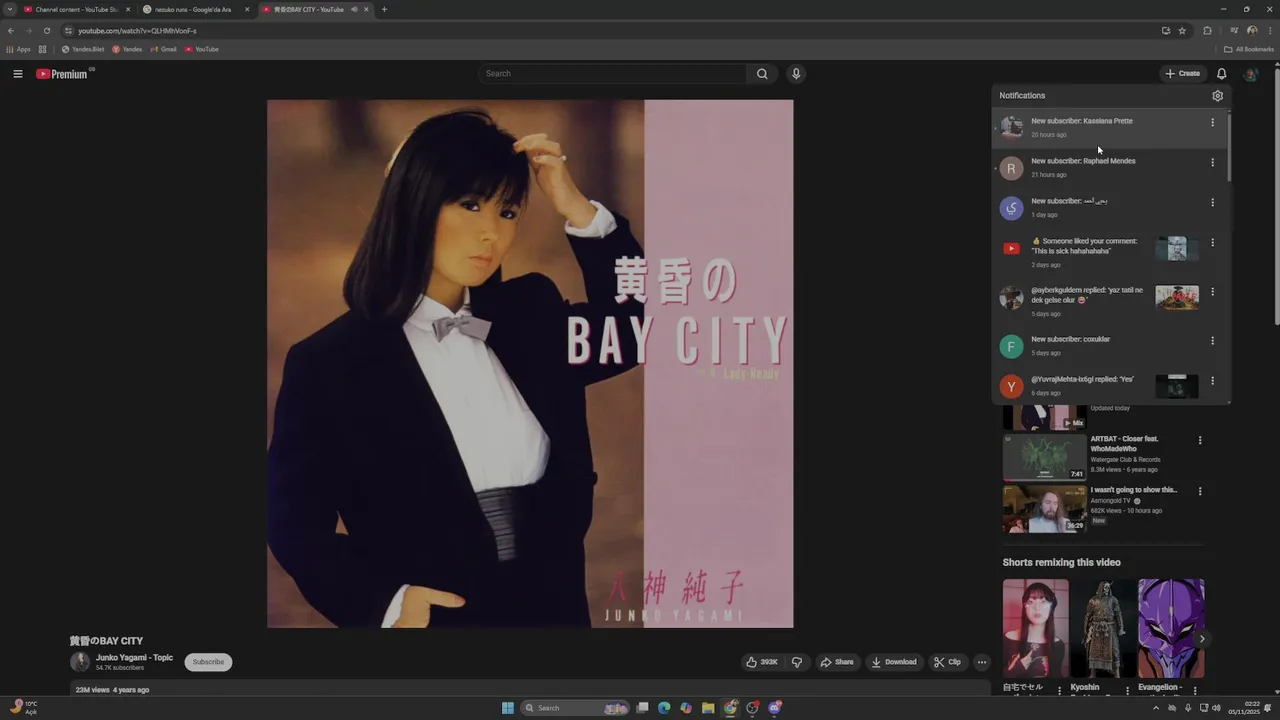Open options for @YuvrajMehta reply notification
The width and height of the screenshot is (1280, 720).
tap(1212, 381)
